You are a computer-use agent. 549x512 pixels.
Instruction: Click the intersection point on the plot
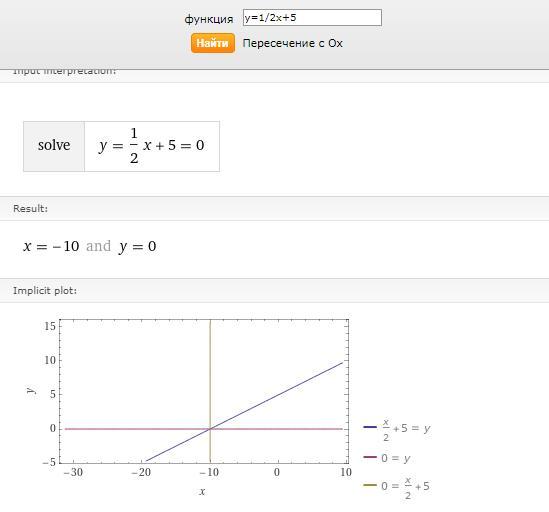pos(210,429)
